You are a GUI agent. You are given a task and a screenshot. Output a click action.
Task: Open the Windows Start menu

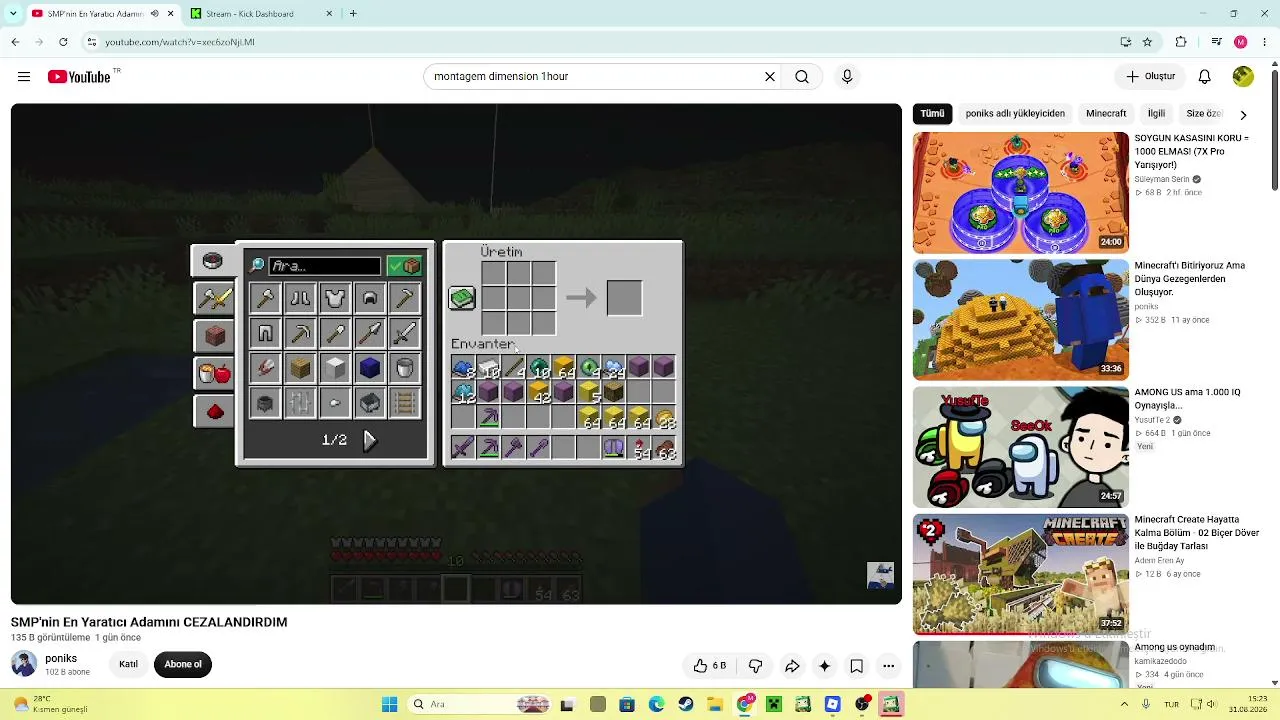click(x=389, y=704)
